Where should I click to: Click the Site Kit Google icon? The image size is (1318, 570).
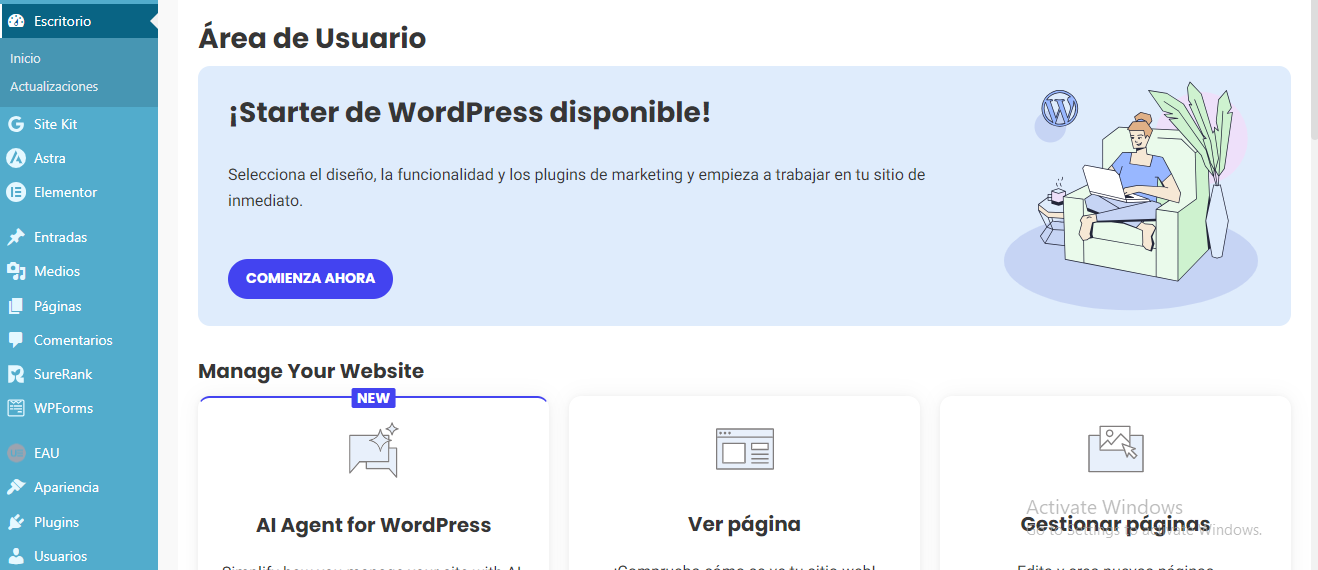[15, 124]
